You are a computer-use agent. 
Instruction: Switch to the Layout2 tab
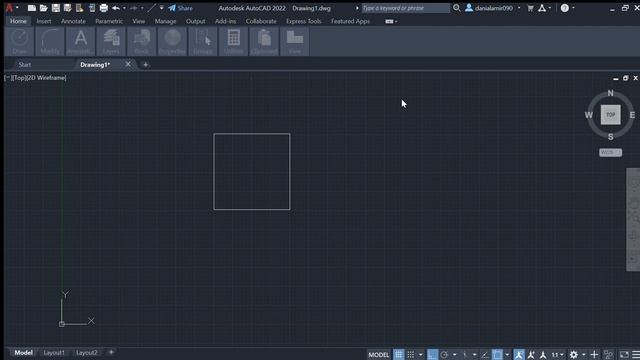coord(87,353)
